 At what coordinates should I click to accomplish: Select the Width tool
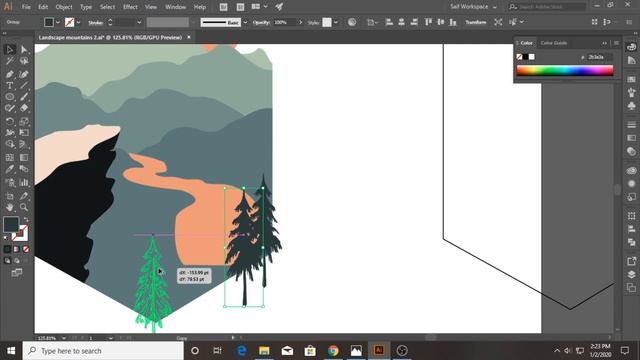coord(10,133)
